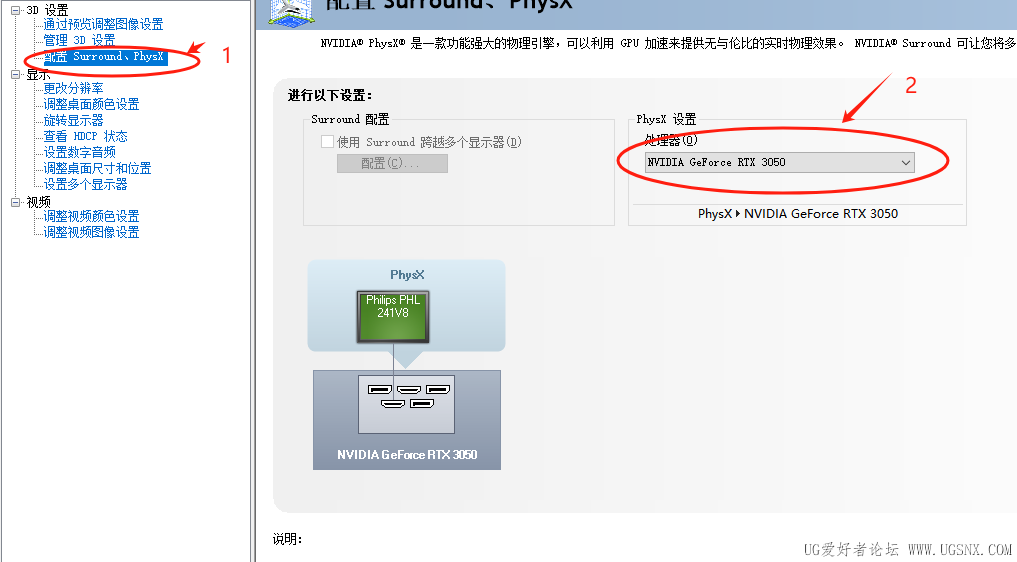Click the Surround PhysX header icon
The width and height of the screenshot is (1017, 562).
(x=293, y=12)
